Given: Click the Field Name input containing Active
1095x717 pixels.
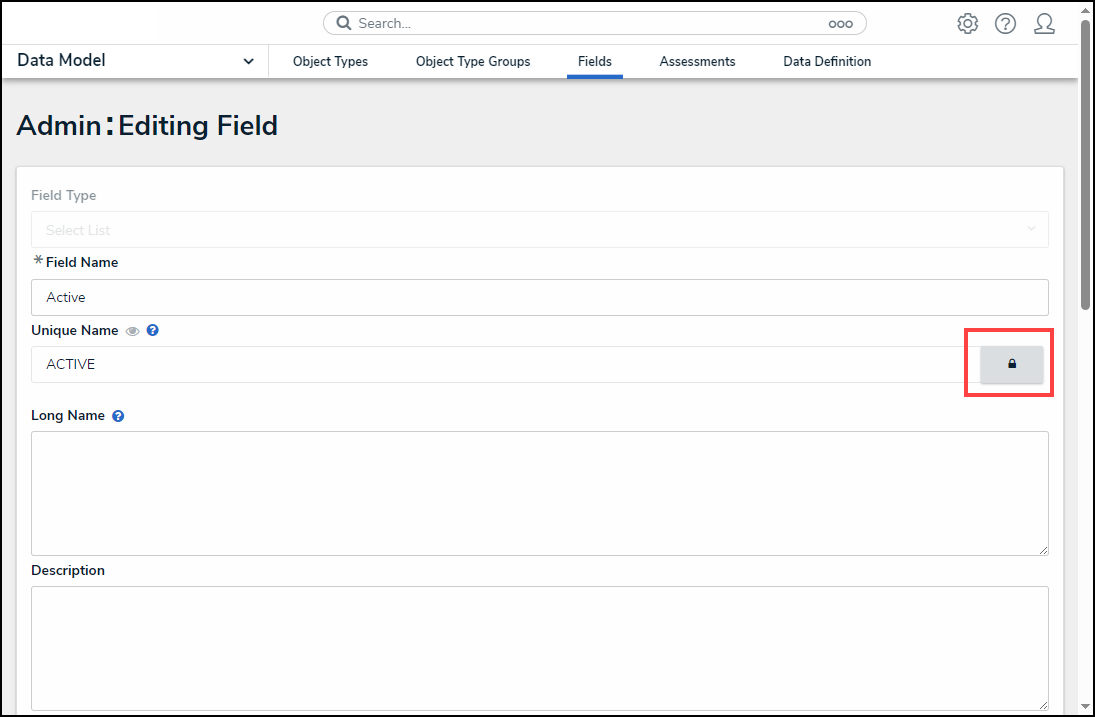Looking at the screenshot, I should (x=539, y=298).
